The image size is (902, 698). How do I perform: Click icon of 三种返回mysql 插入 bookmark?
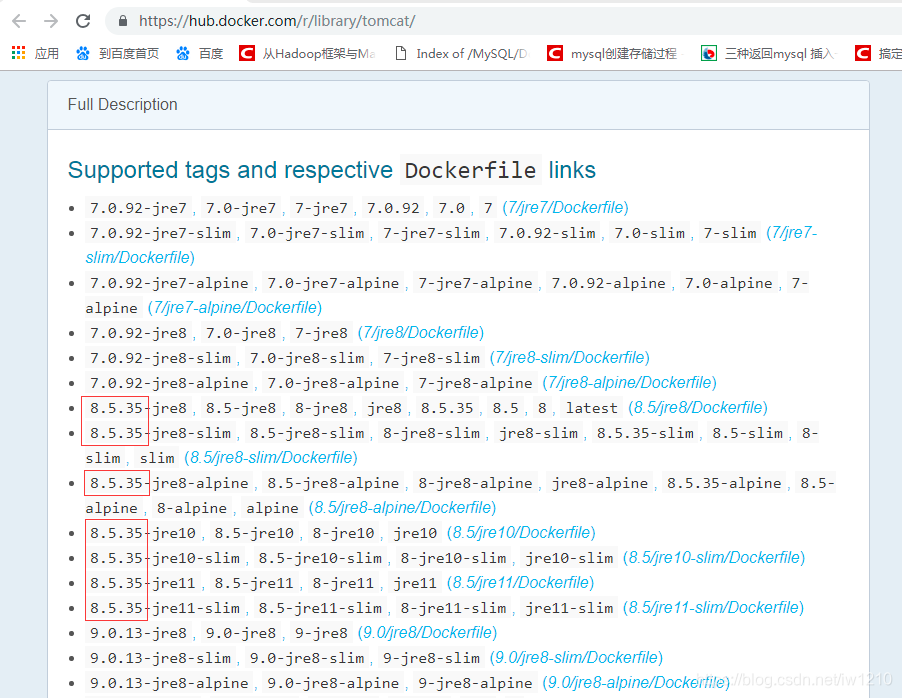coord(709,54)
